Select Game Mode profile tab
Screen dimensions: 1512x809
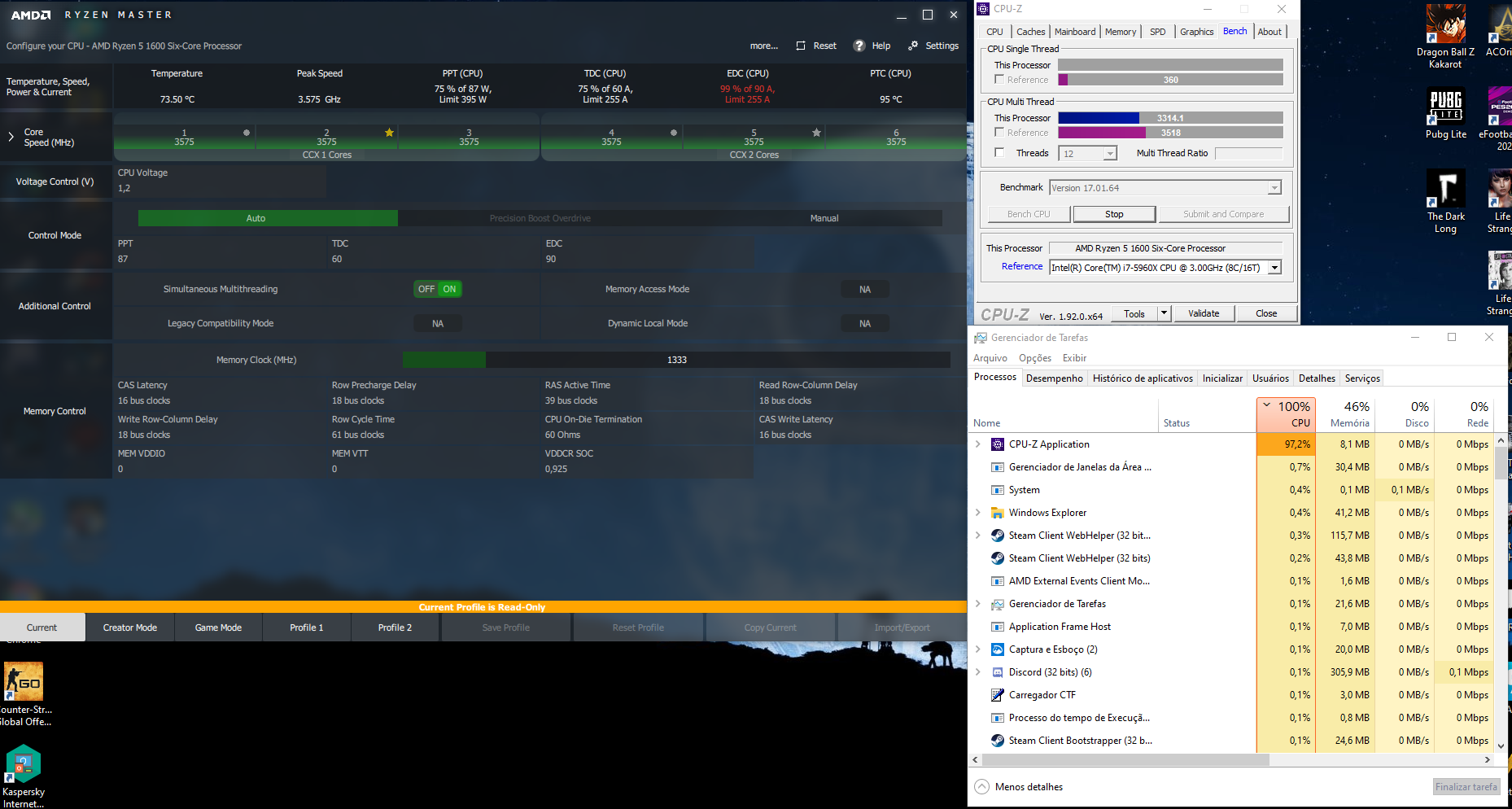(x=218, y=628)
